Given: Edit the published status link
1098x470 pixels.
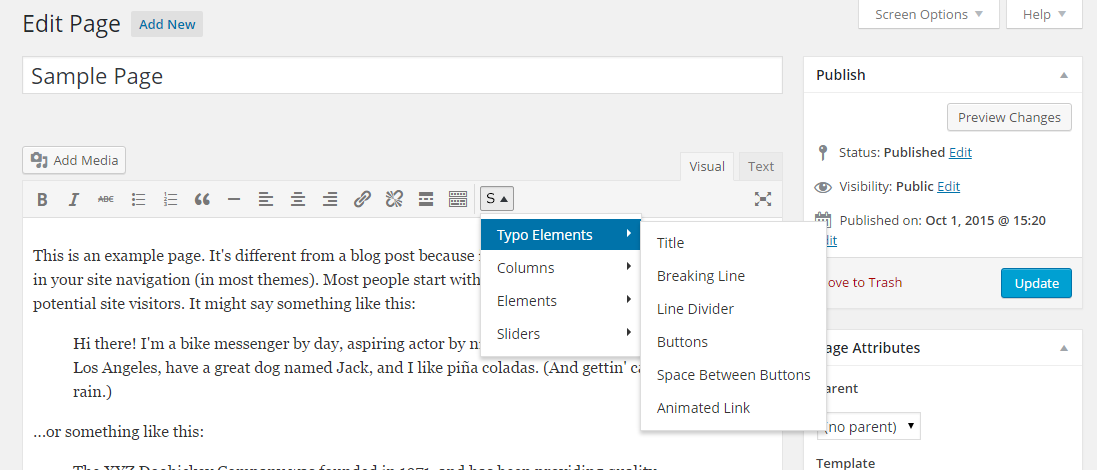Looking at the screenshot, I should [960, 152].
